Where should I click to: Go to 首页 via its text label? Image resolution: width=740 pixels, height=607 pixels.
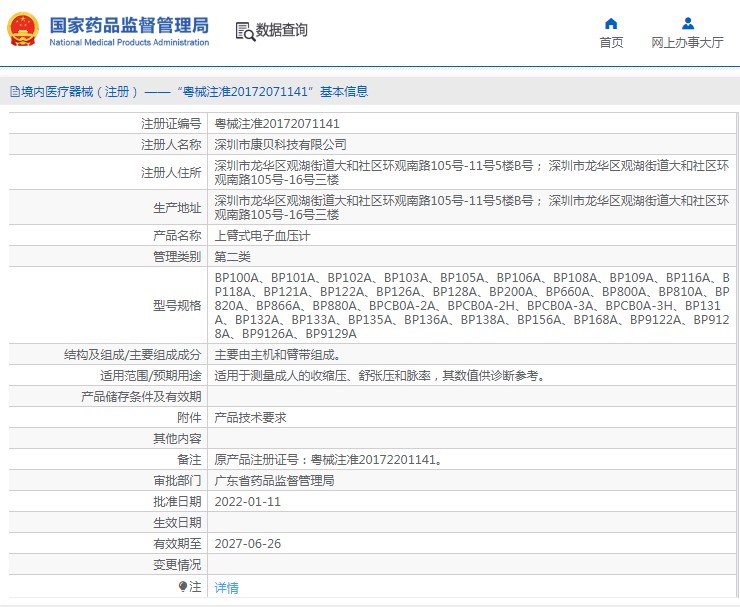(611, 43)
